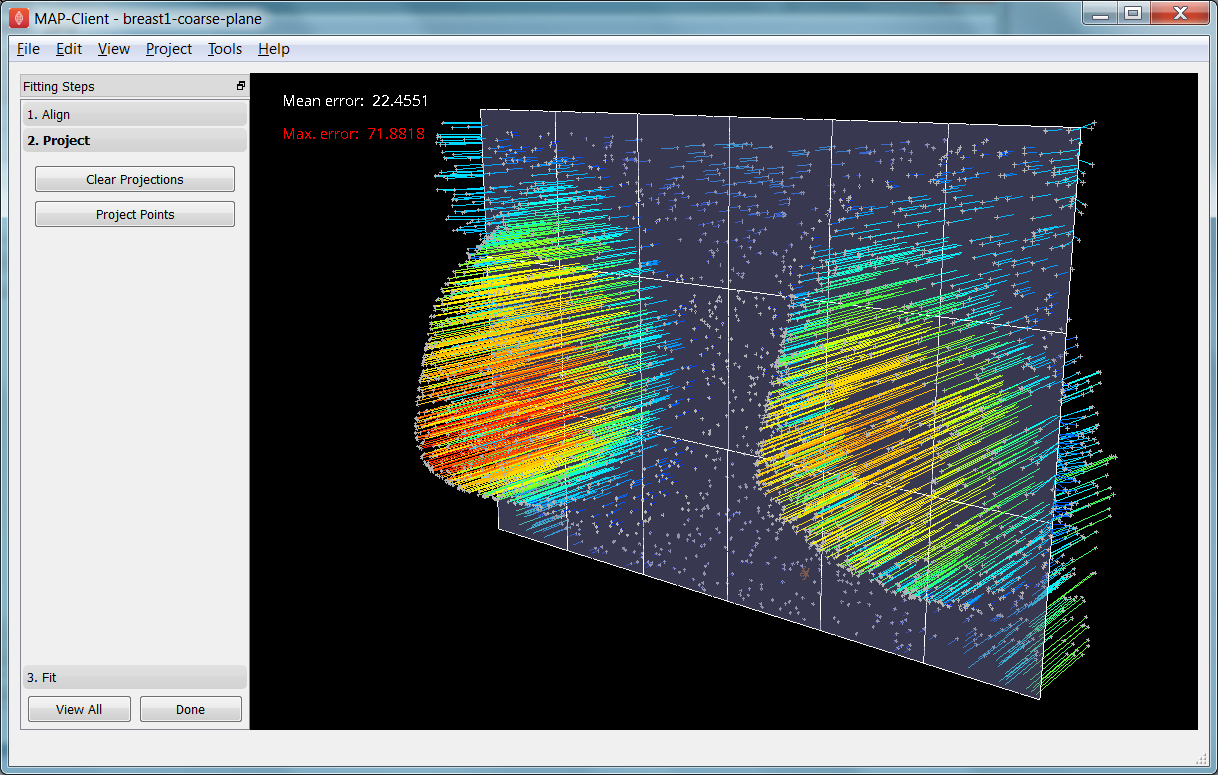
Task: Click the Fitting Steps panel title
Action: (x=59, y=87)
